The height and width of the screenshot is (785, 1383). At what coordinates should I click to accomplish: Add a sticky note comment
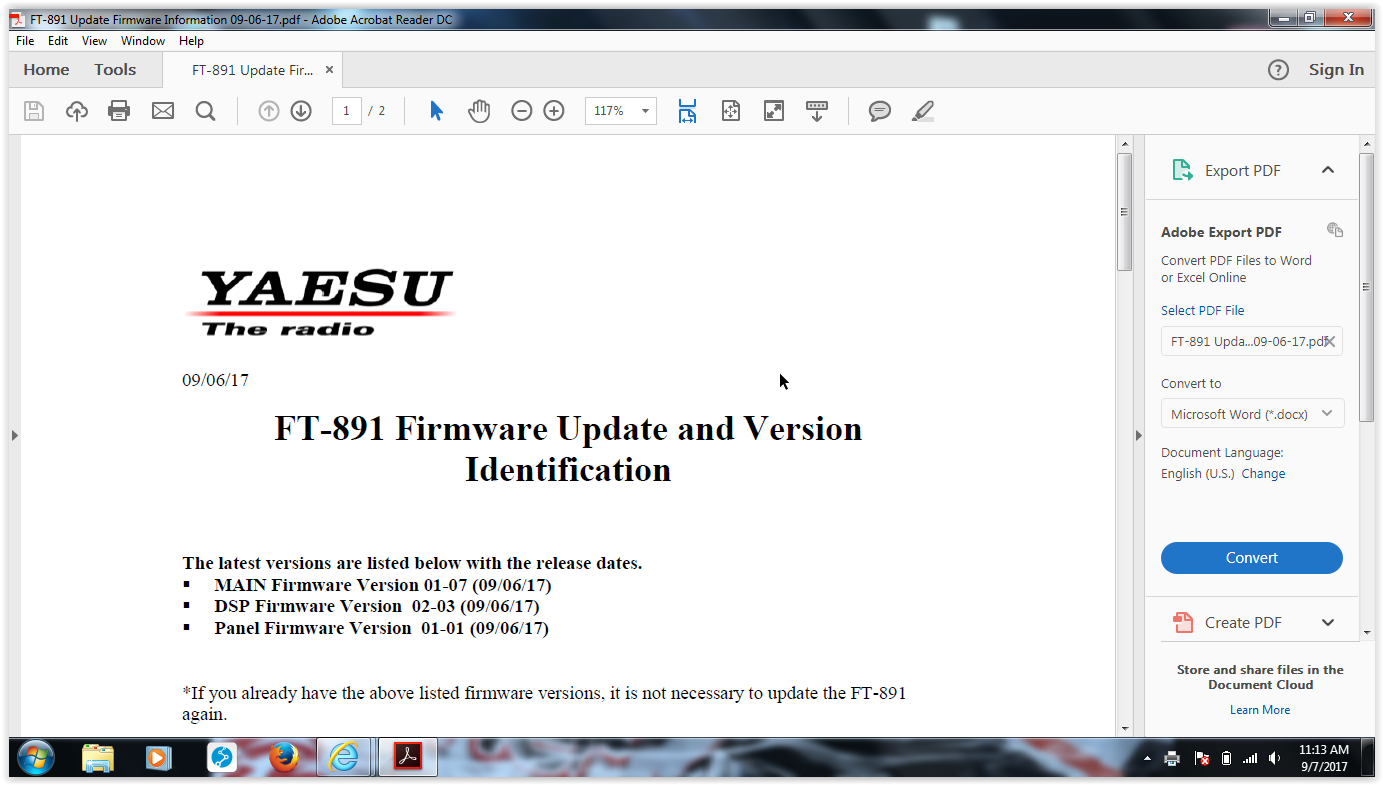tap(879, 111)
